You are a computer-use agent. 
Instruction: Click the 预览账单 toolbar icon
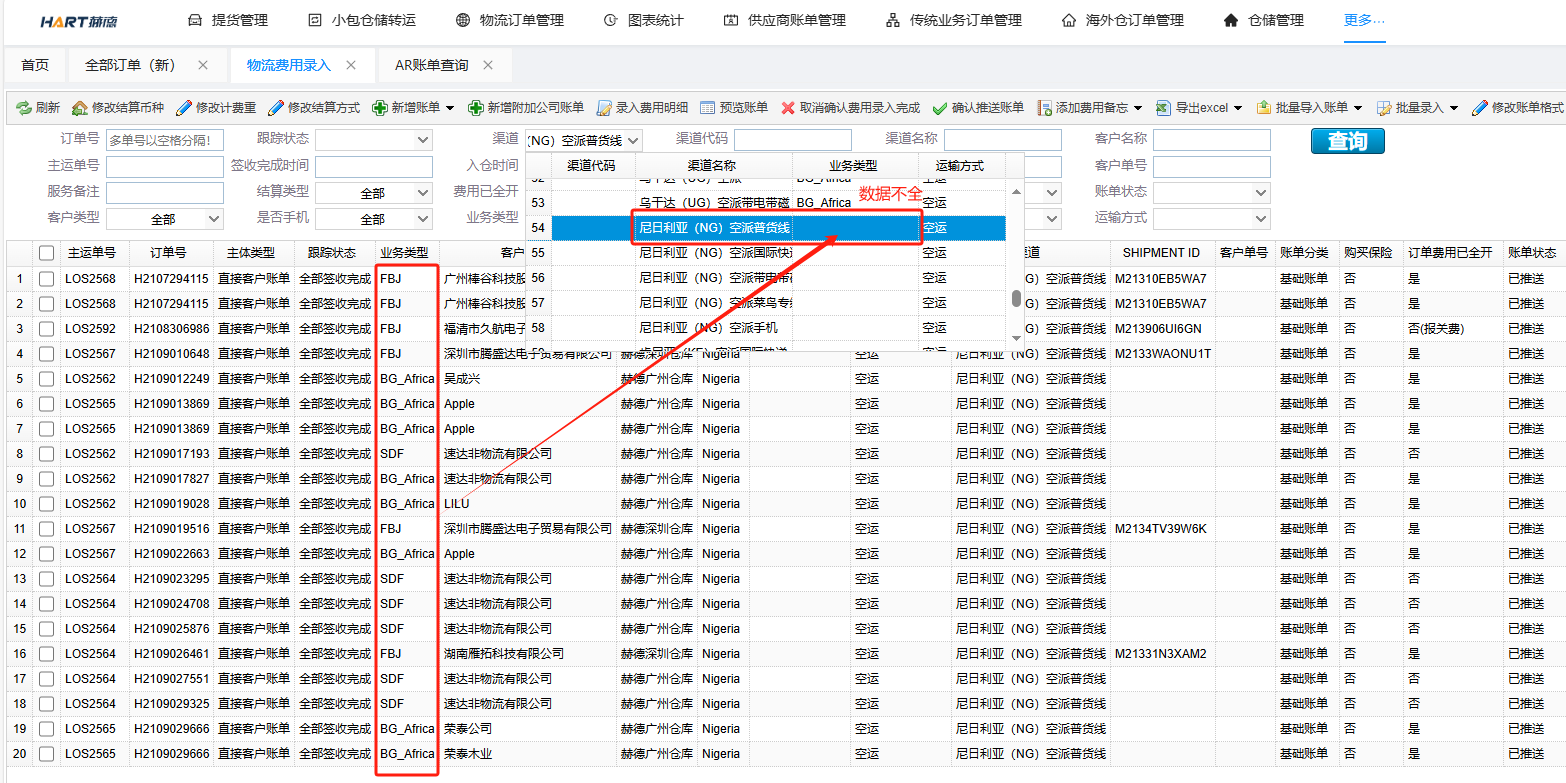pyautogui.click(x=708, y=108)
